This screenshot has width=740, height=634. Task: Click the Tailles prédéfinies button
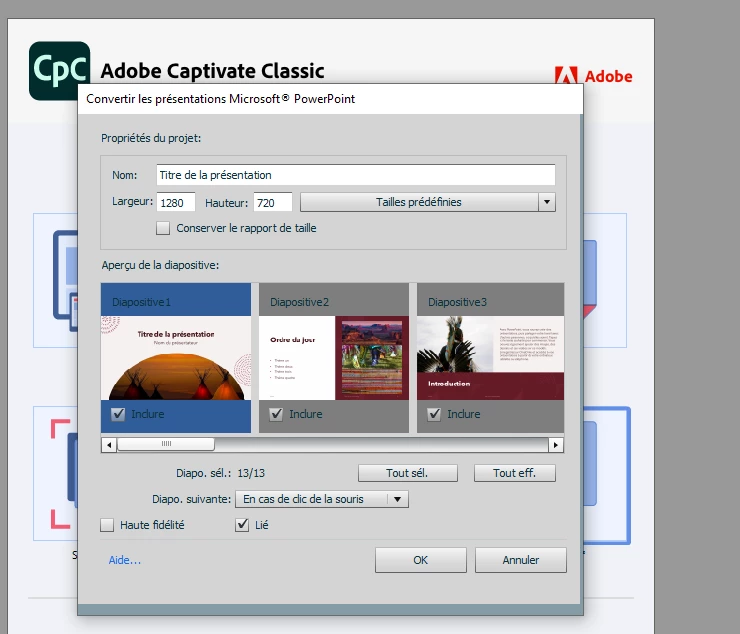tap(419, 202)
